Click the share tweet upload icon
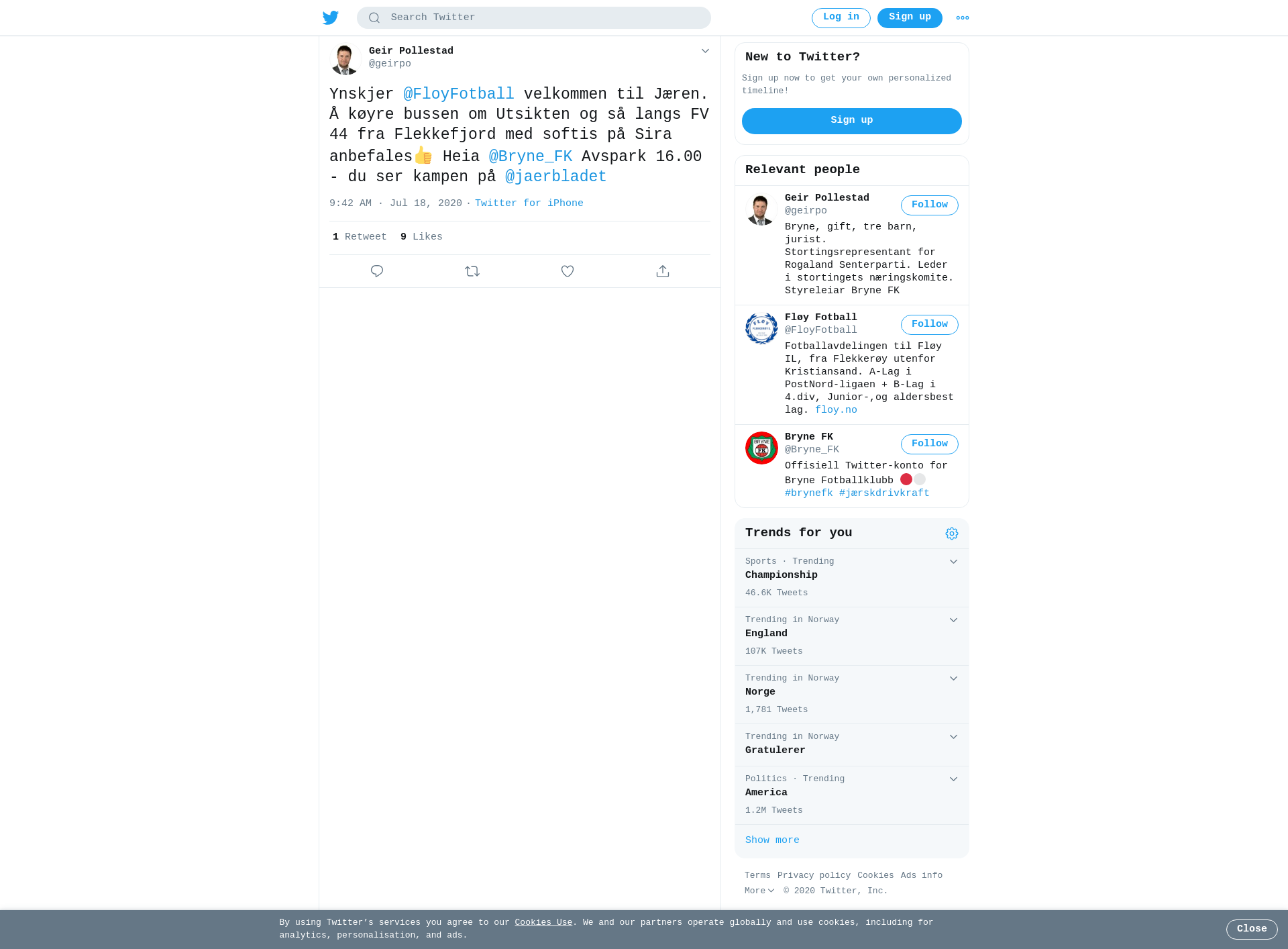 click(x=663, y=271)
